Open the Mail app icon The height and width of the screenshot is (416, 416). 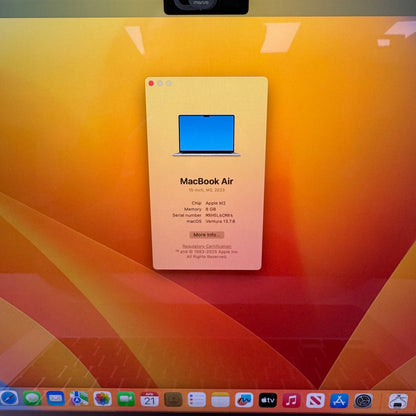(56, 398)
